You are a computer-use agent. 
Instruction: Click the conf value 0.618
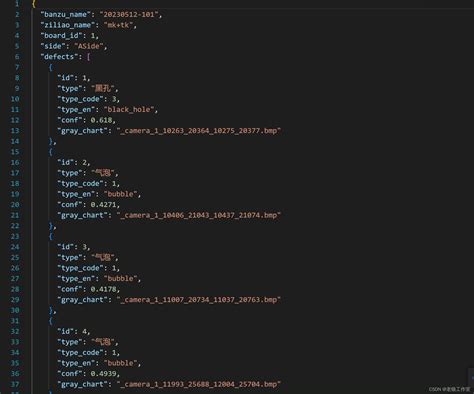[101, 120]
